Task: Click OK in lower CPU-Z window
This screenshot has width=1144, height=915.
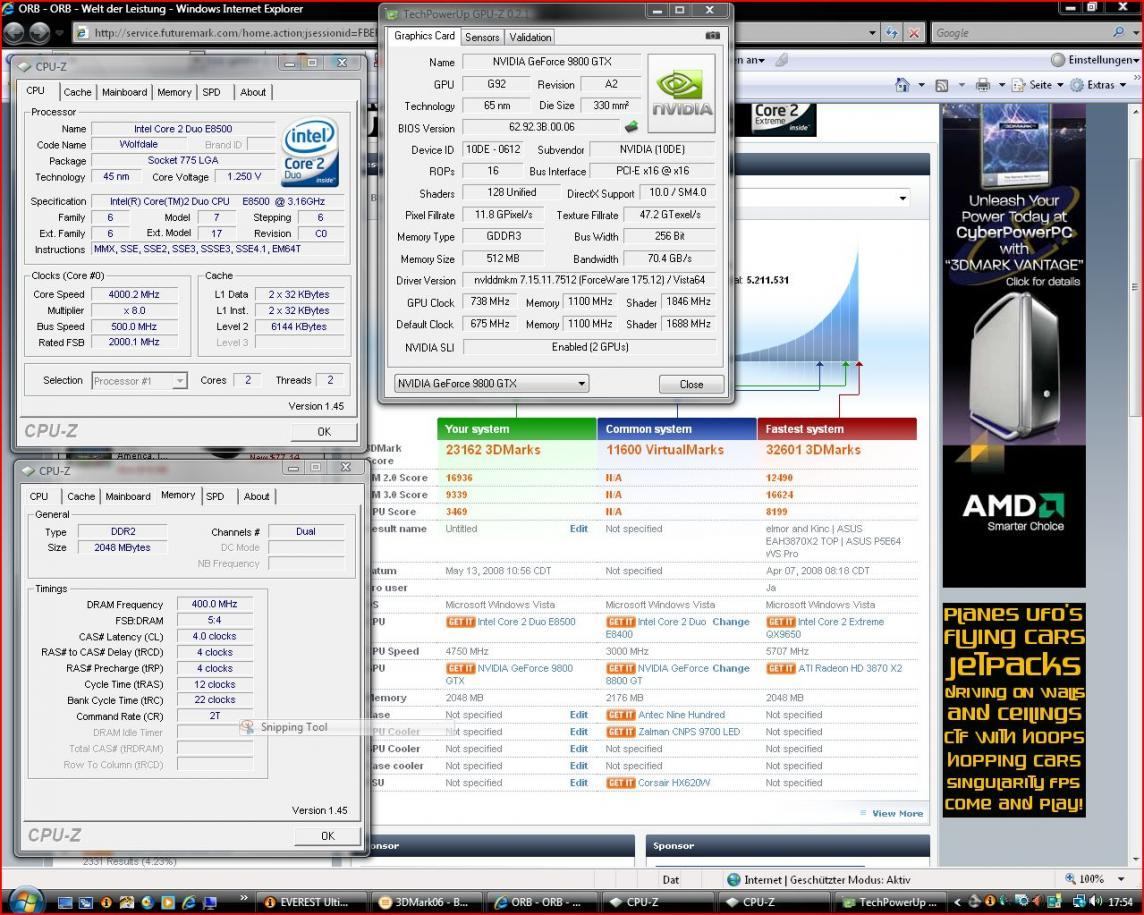Action: pyautogui.click(x=328, y=835)
